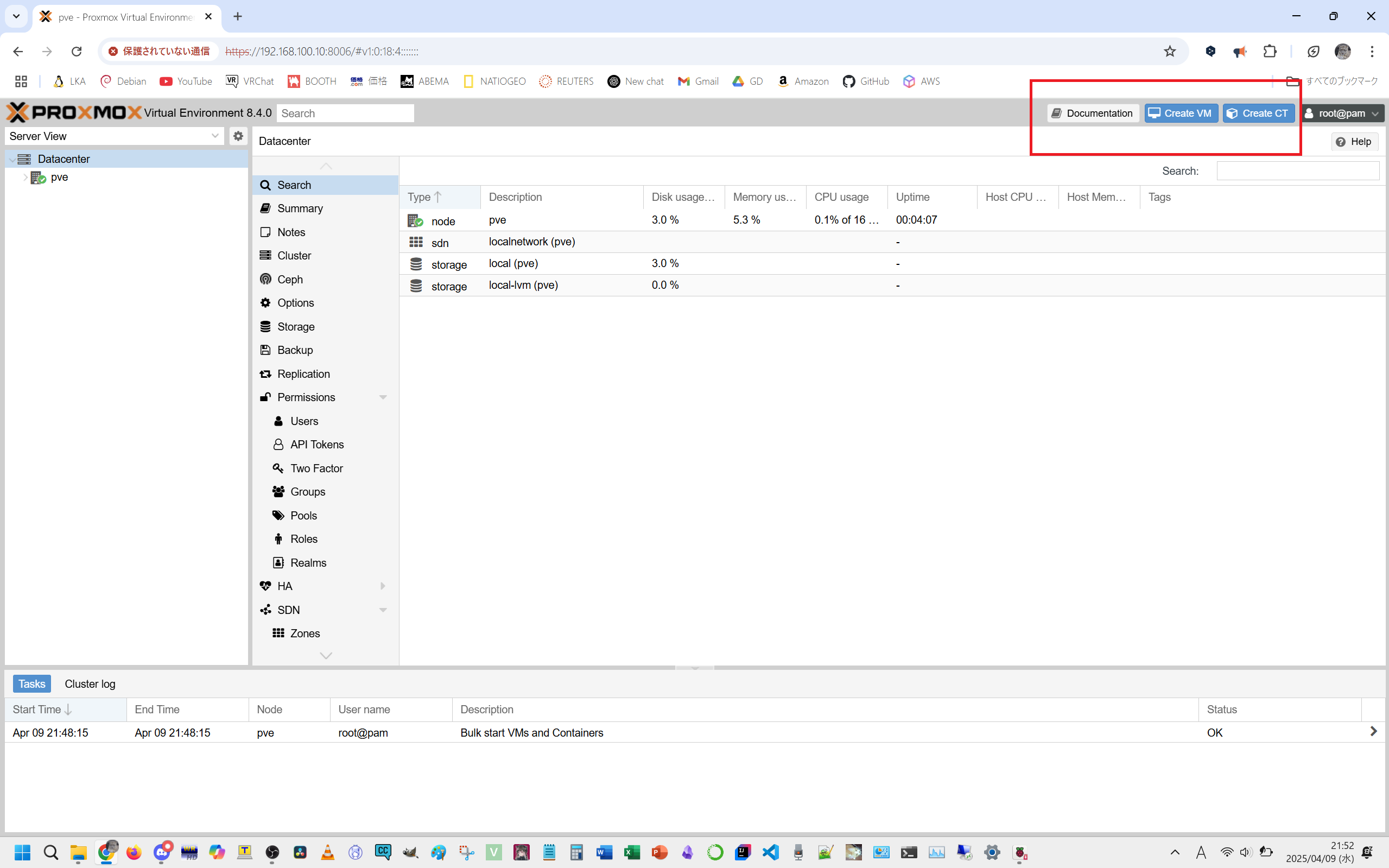Click the Create VM button
This screenshot has height=868, width=1389.
pyautogui.click(x=1181, y=113)
